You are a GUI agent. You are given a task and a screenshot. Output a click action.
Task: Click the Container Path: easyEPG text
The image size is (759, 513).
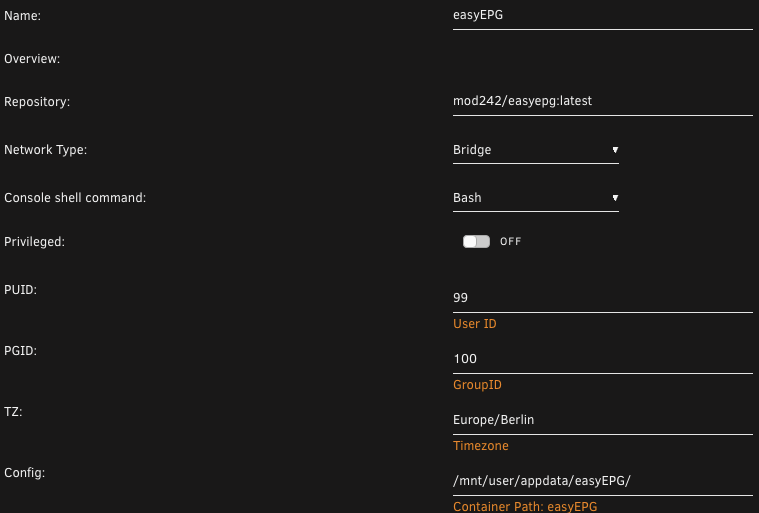(525, 507)
